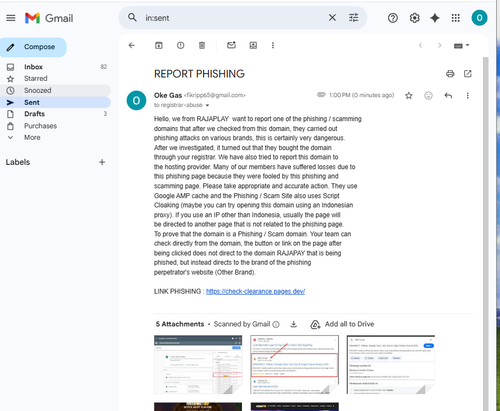Show Scanned by Gmail info icon
Screen dimensions: 500x411
(x=276, y=324)
